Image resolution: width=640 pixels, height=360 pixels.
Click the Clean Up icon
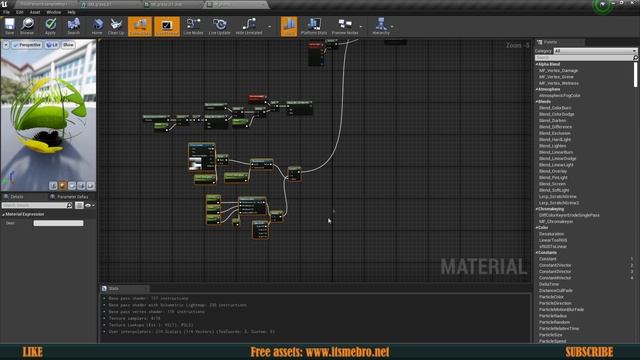click(116, 26)
